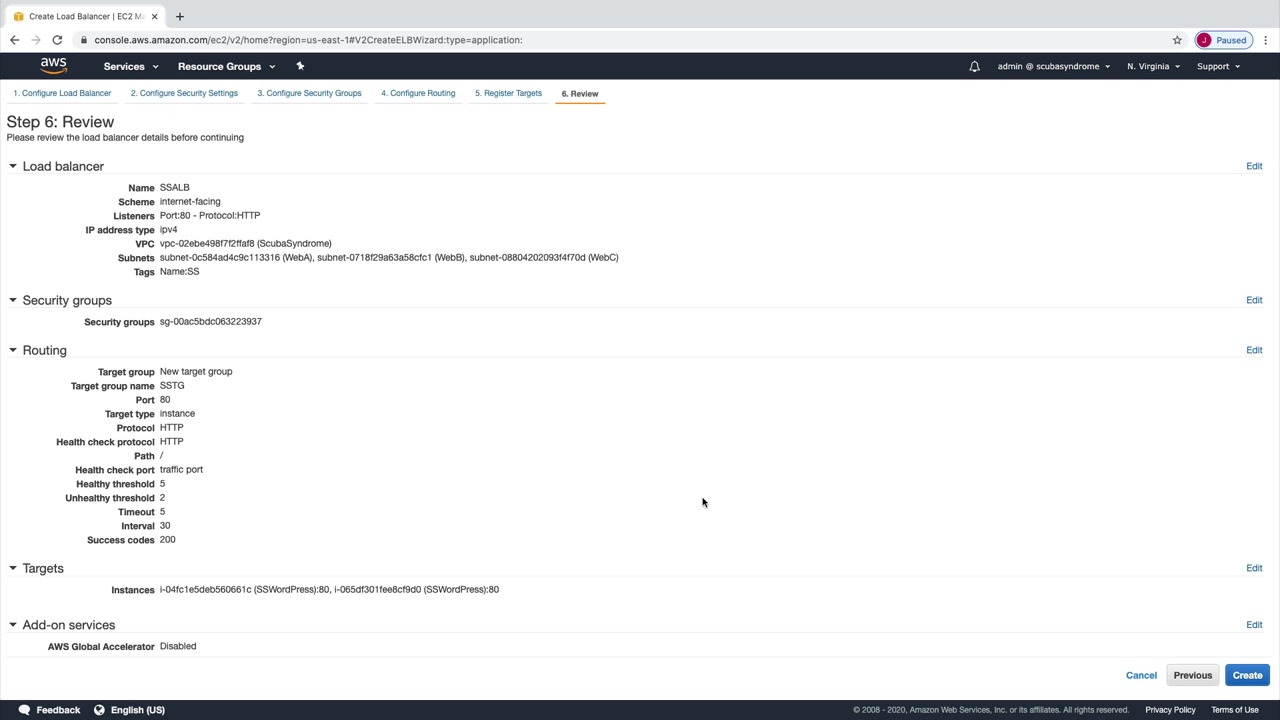Change language from English (US)
The image size is (1280, 720).
138,710
